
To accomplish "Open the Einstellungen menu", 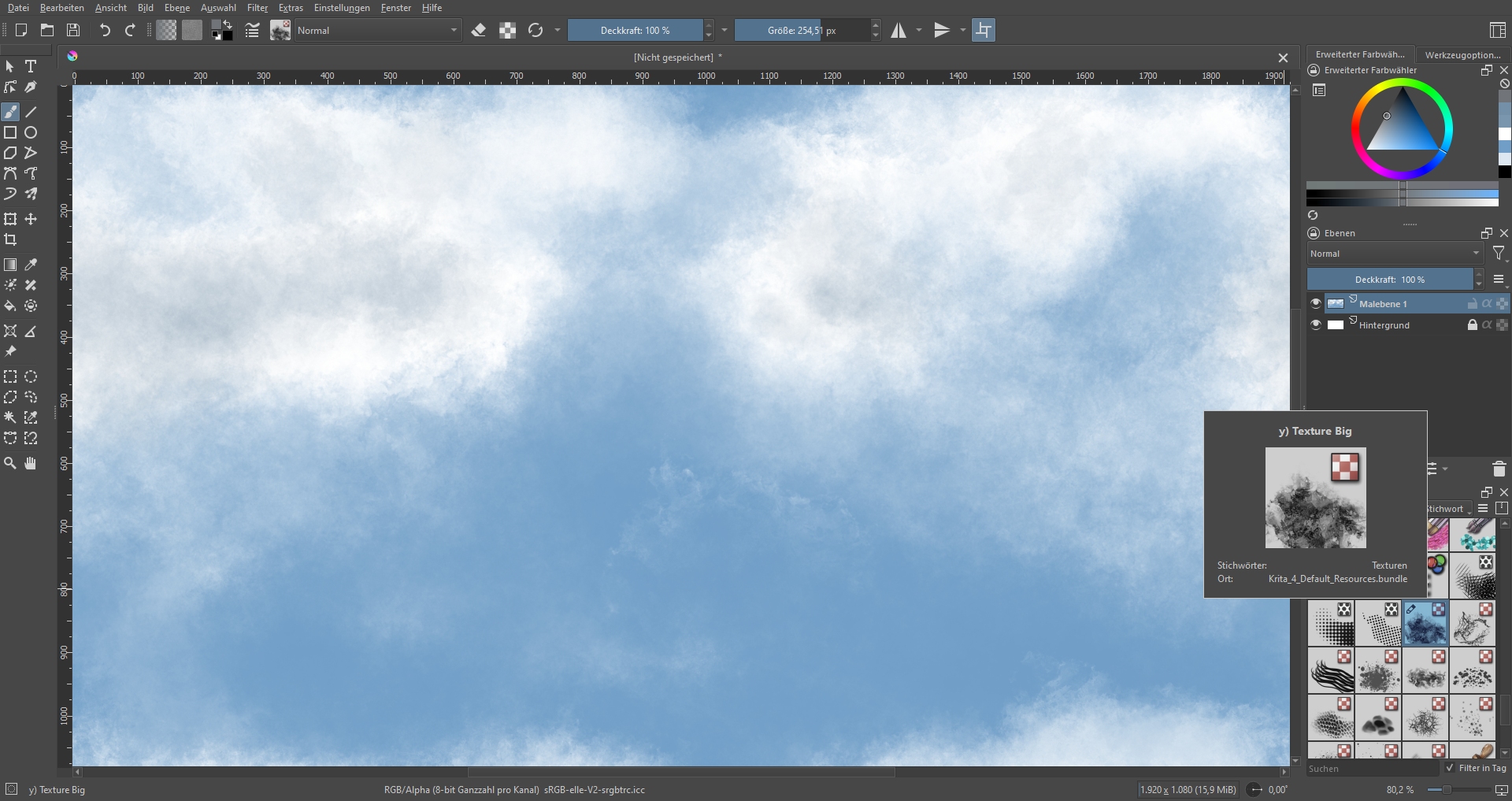I will pyautogui.click(x=342, y=8).
